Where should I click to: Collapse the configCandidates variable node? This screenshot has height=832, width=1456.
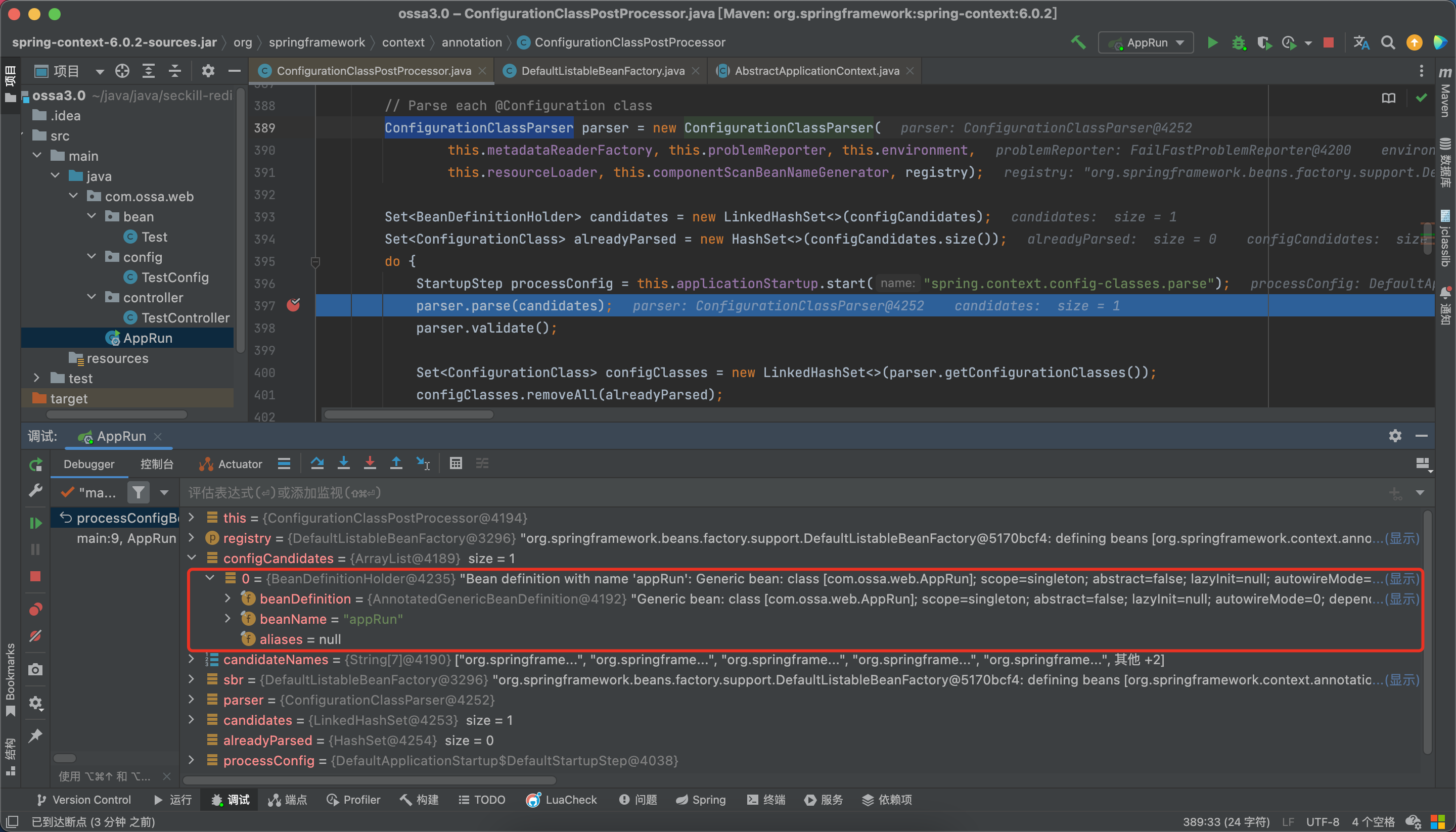pos(192,558)
